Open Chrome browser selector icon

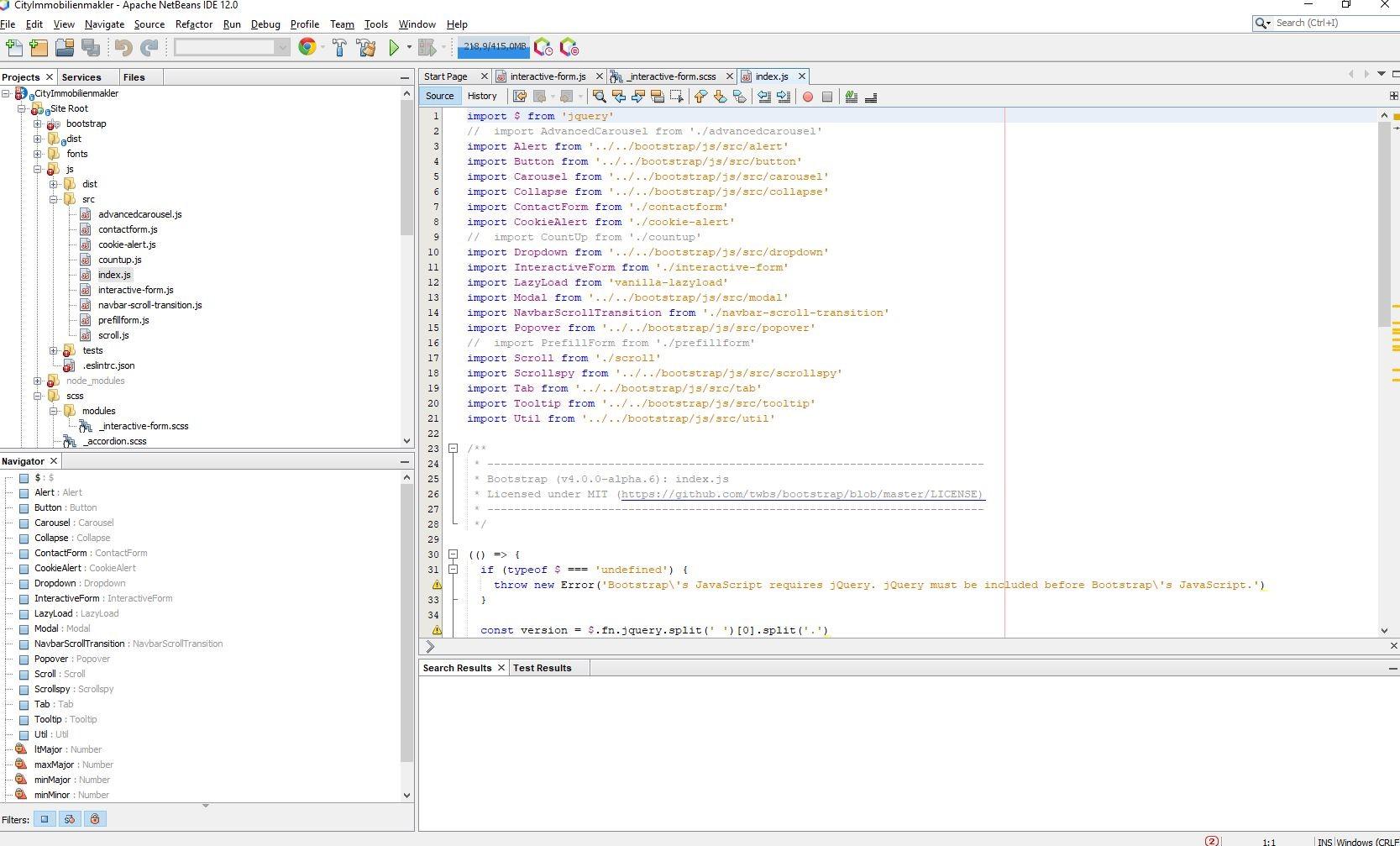coord(307,48)
